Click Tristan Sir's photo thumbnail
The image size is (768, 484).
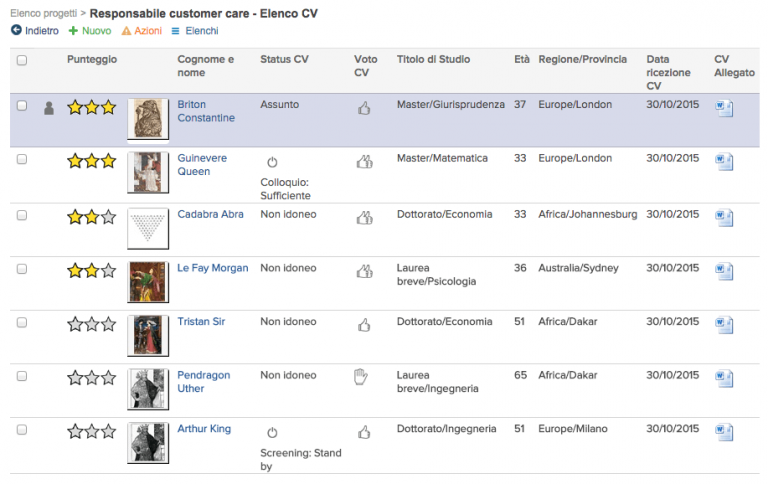[x=148, y=336]
